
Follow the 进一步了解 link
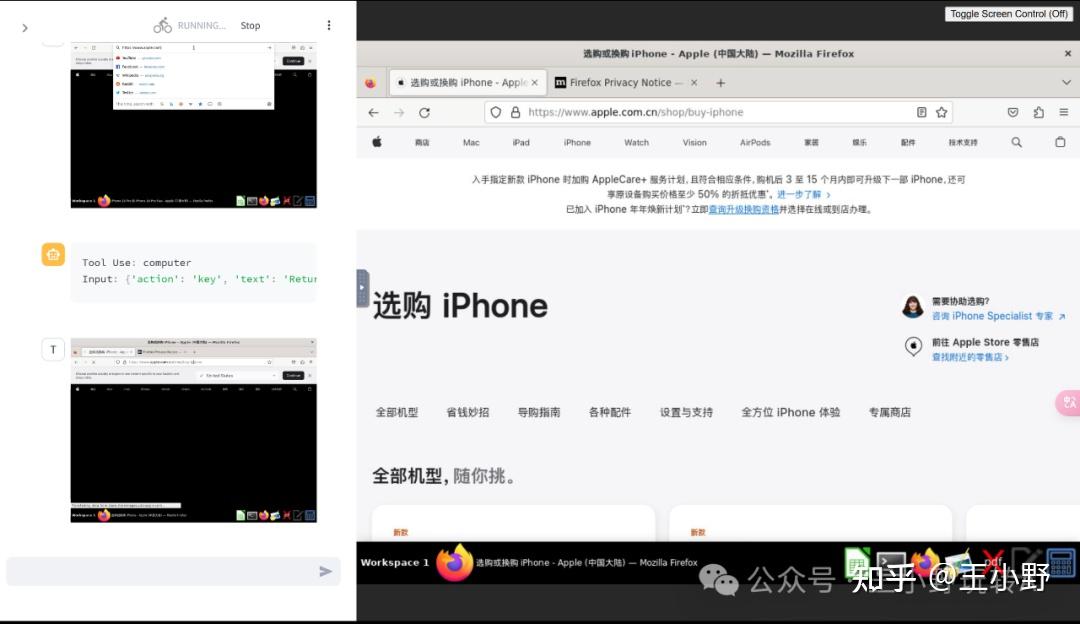803,195
